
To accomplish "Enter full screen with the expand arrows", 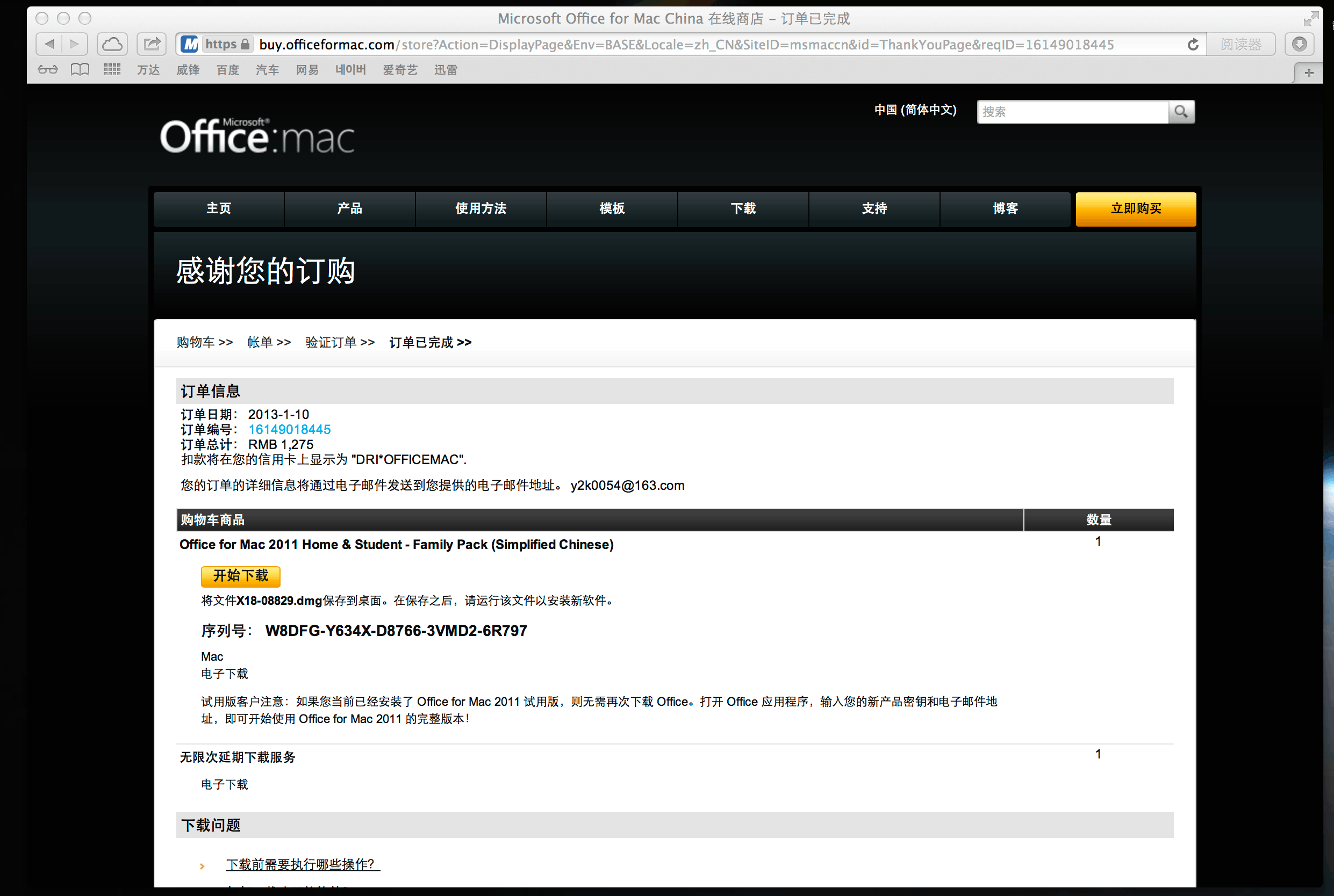I will tap(1310, 19).
